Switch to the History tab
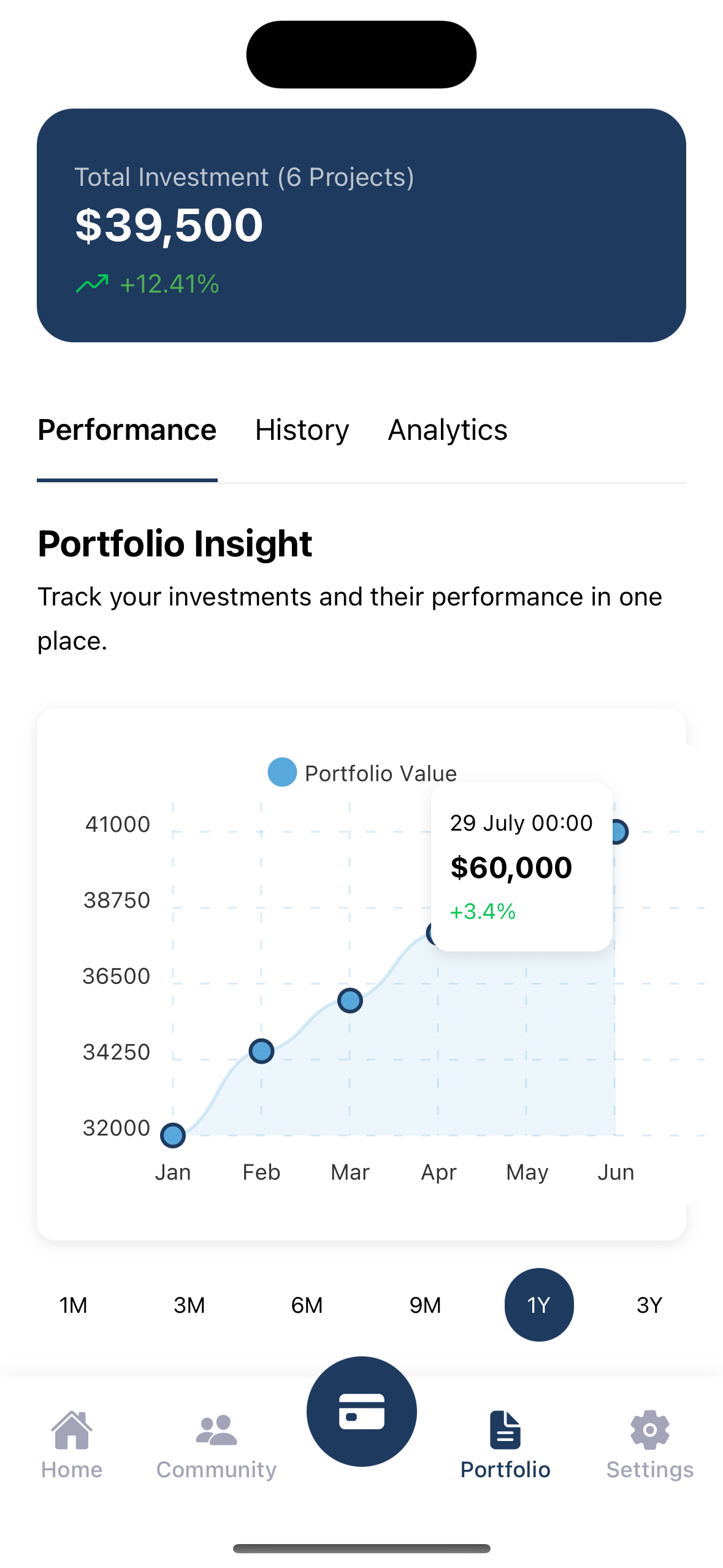This screenshot has height=1568, width=723. (x=302, y=430)
